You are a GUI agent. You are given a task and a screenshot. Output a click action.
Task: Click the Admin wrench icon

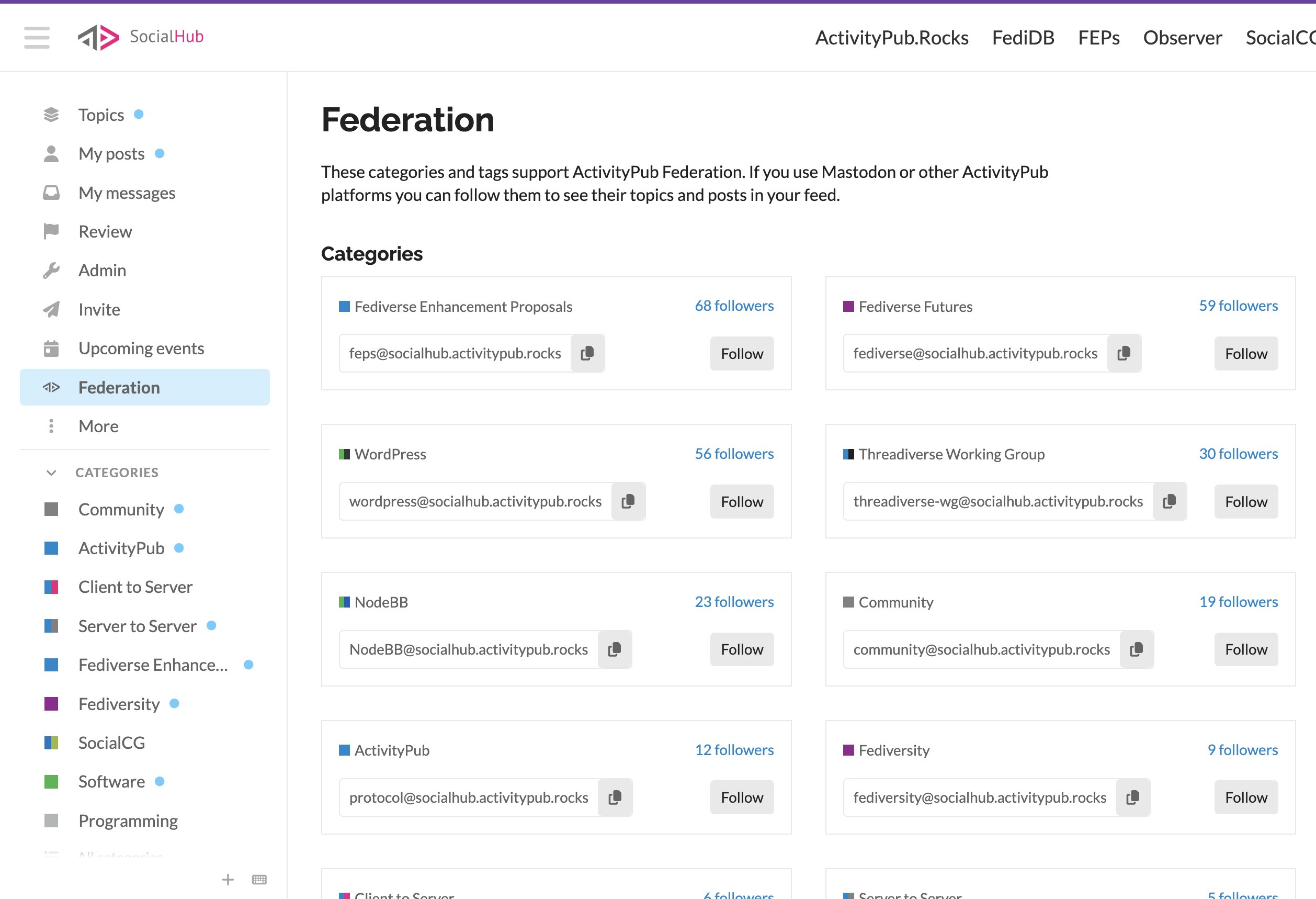[51, 270]
